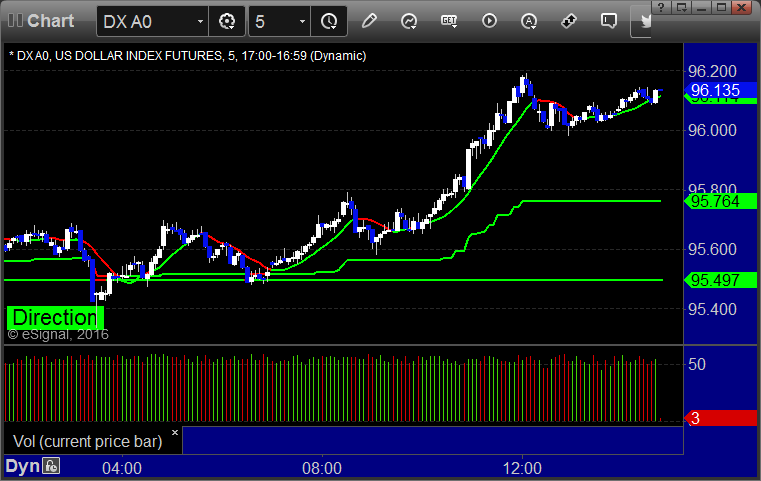This screenshot has width=761, height=481.
Task: Click the trading arrows icon in toolbar
Action: pyautogui.click(x=569, y=21)
